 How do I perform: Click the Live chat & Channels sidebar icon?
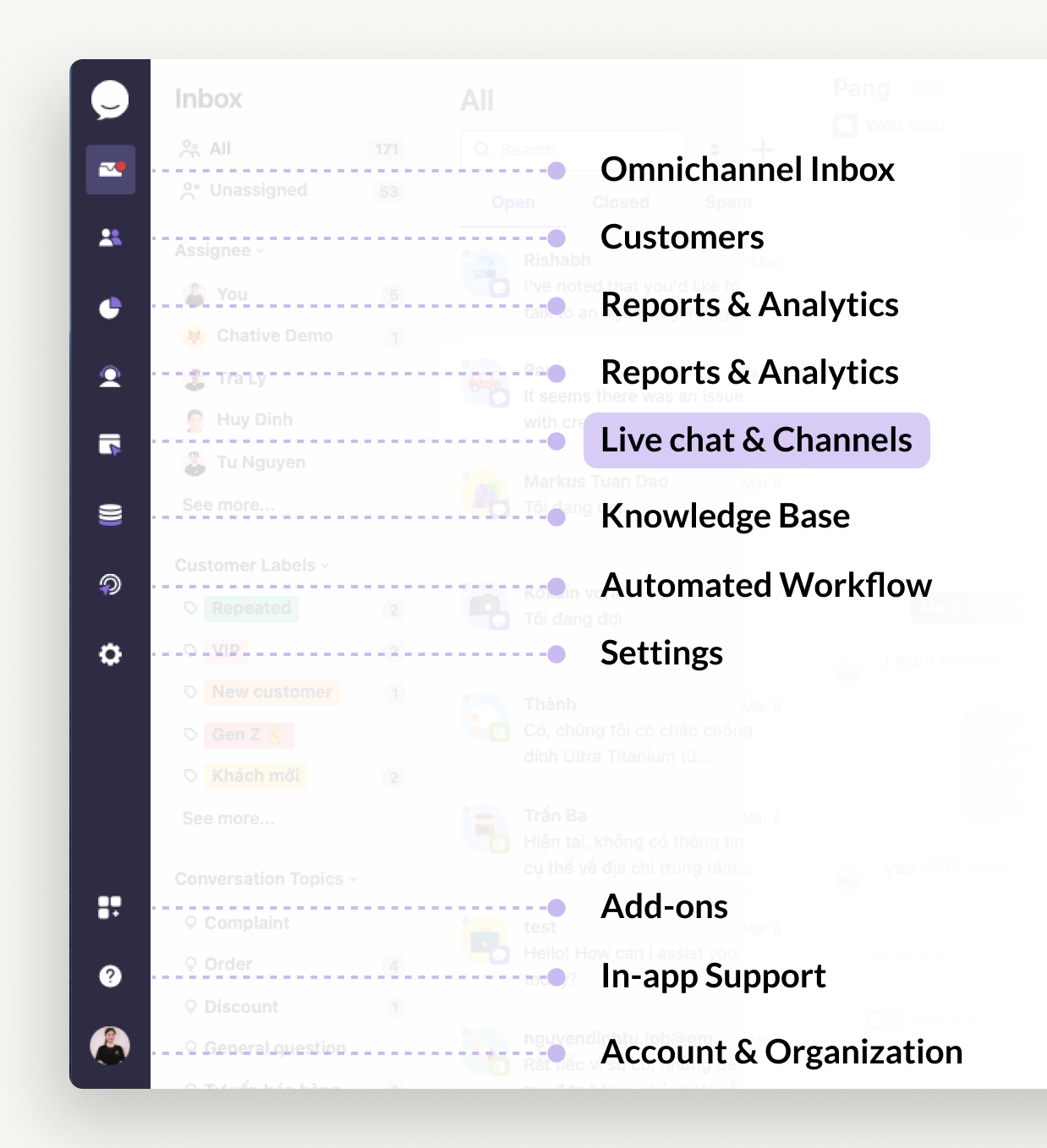point(110,444)
